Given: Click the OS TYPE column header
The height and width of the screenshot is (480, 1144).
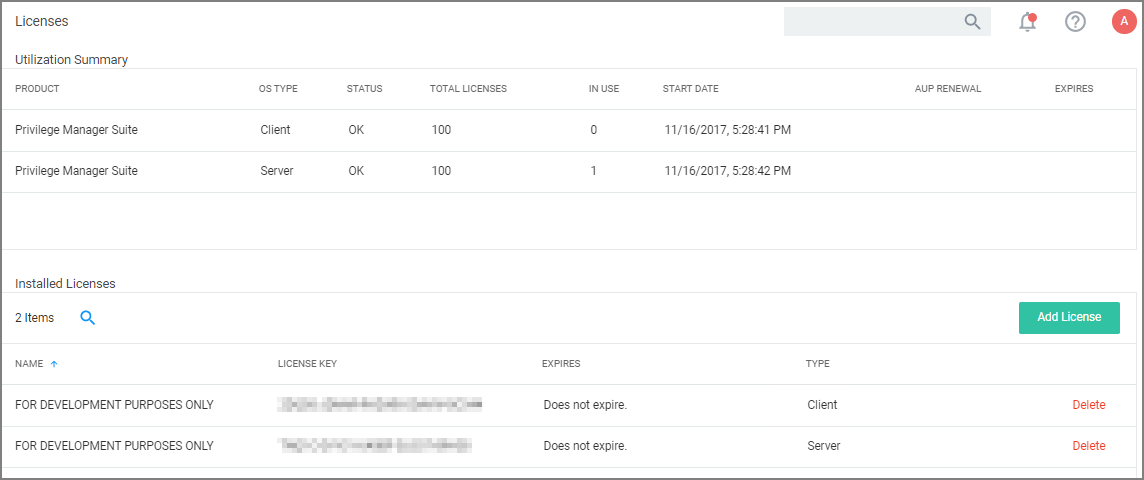Looking at the screenshot, I should click(278, 89).
